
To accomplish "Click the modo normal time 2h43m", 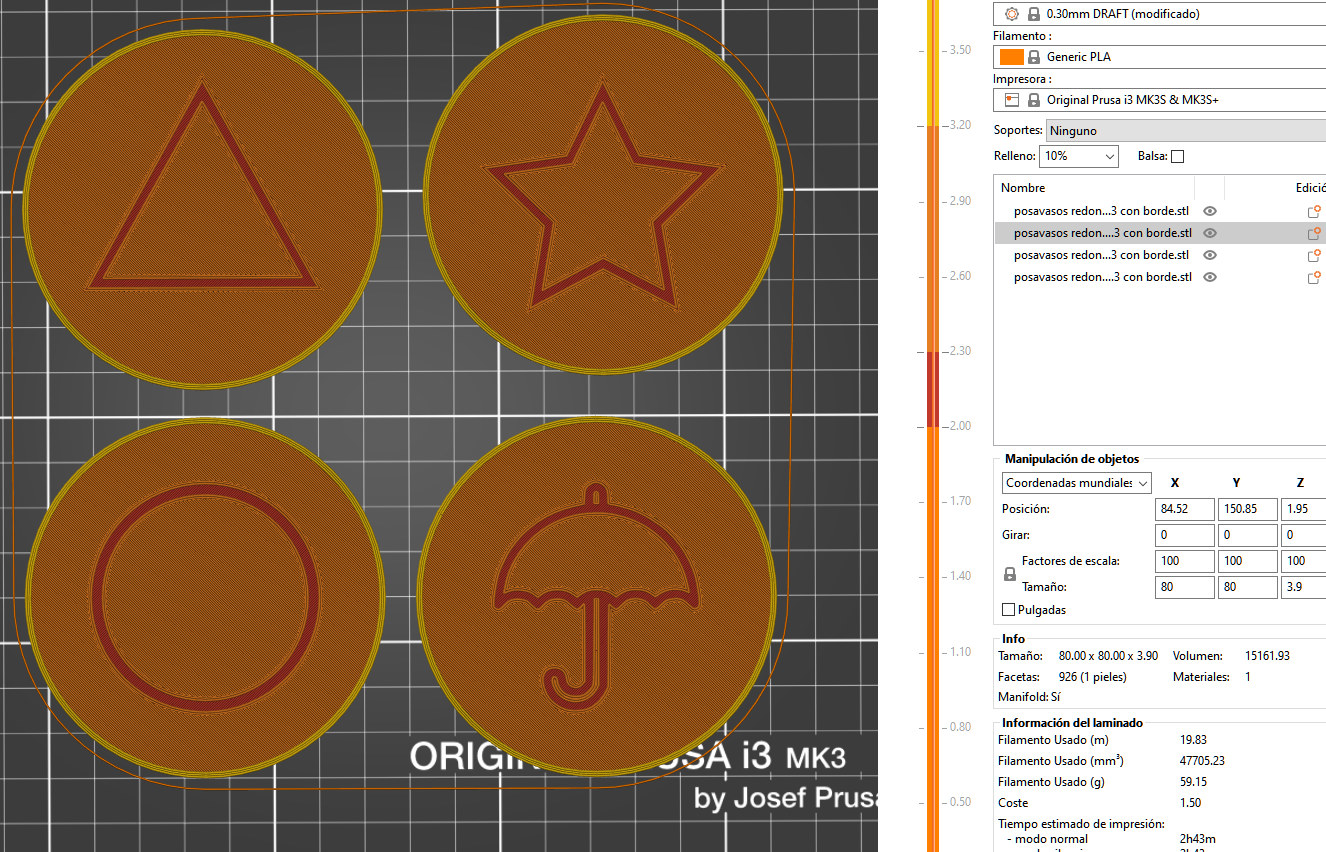I will (x=1198, y=839).
